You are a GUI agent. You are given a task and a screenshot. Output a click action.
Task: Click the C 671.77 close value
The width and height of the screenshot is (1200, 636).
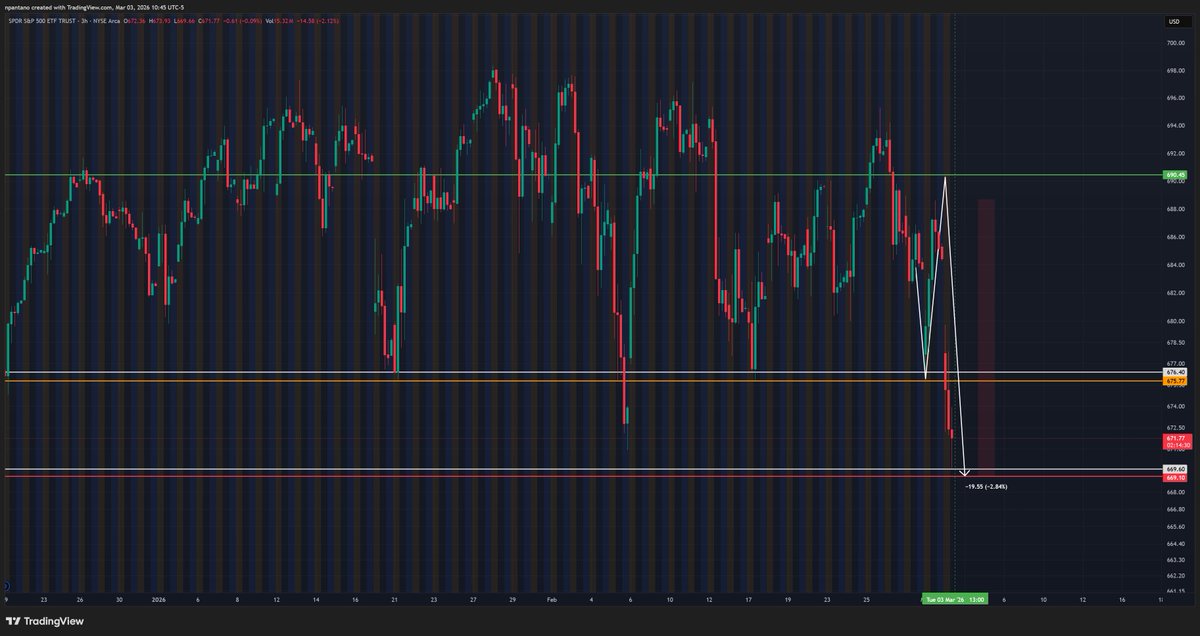click(209, 21)
